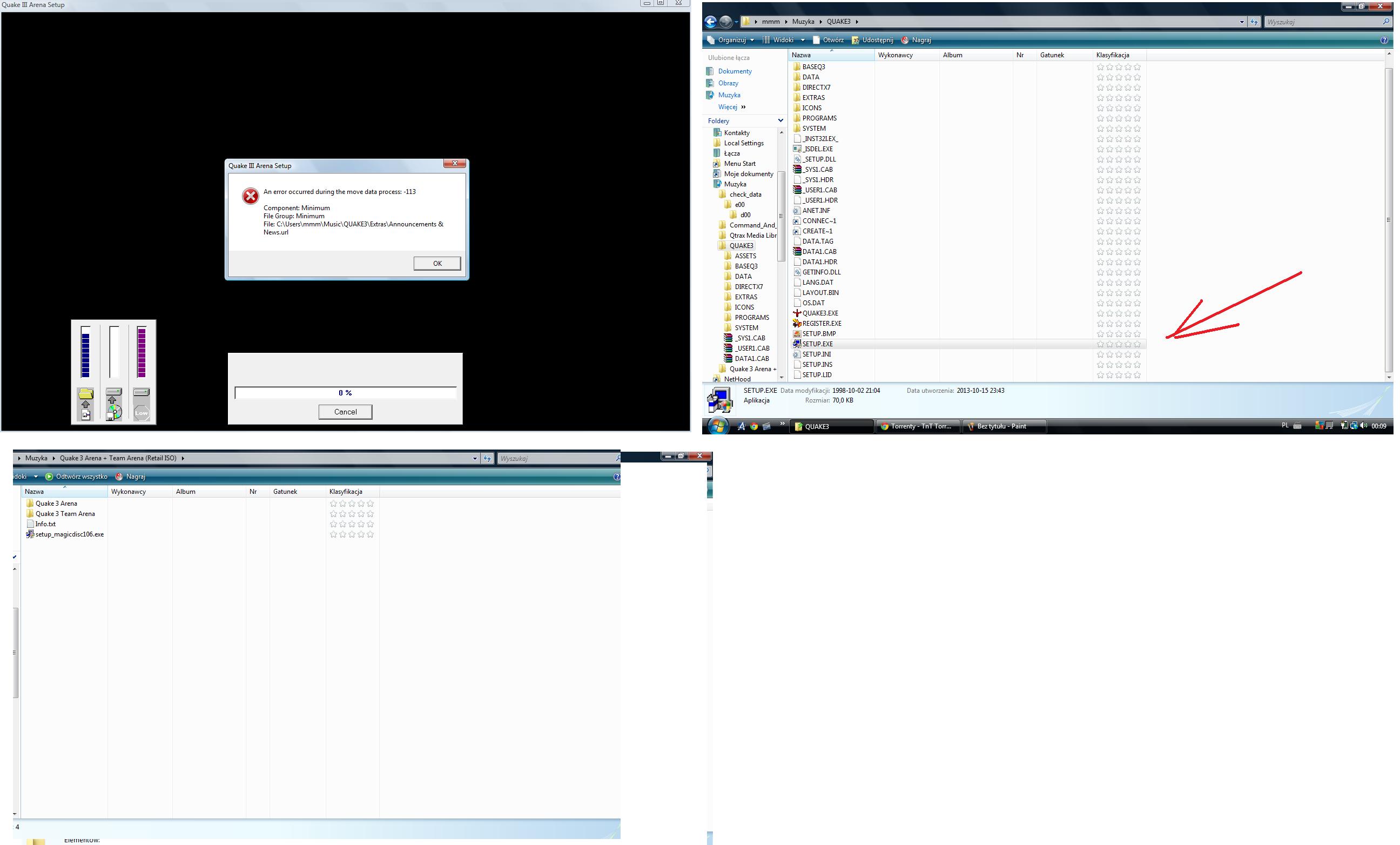1400x845 pixels.
Task: Click the Foldery tree scrollbar thumb
Action: pyautogui.click(x=781, y=216)
